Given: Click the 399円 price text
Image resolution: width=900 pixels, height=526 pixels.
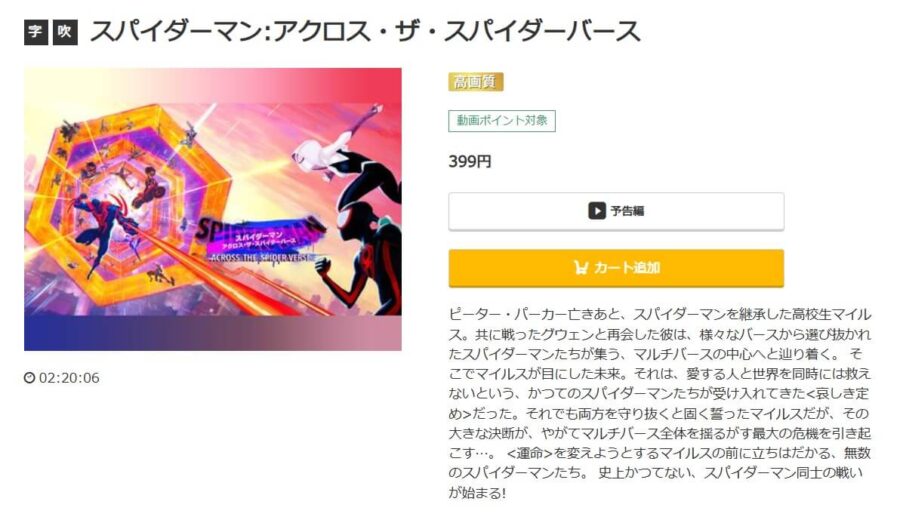Looking at the screenshot, I should click(470, 162).
